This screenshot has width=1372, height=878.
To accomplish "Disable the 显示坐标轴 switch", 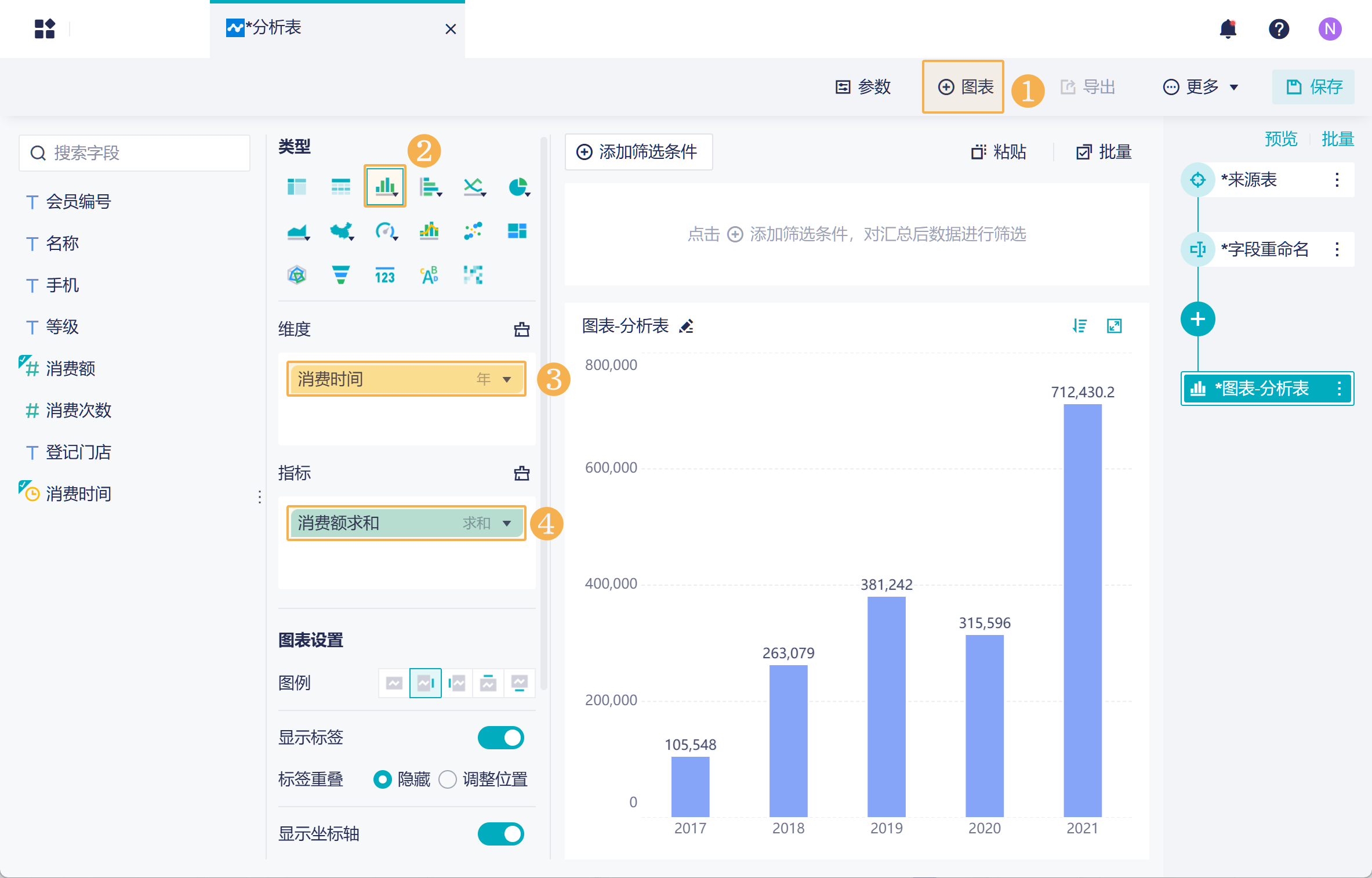I will (x=500, y=834).
